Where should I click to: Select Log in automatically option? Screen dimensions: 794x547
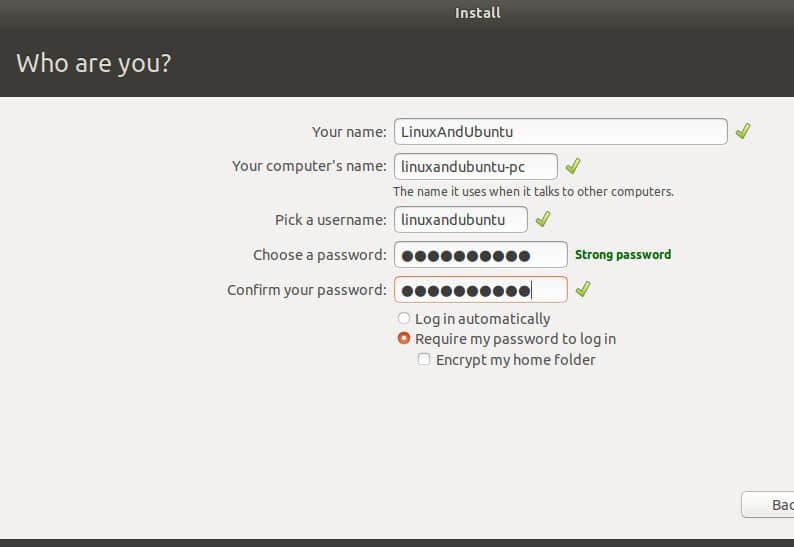[404, 319]
